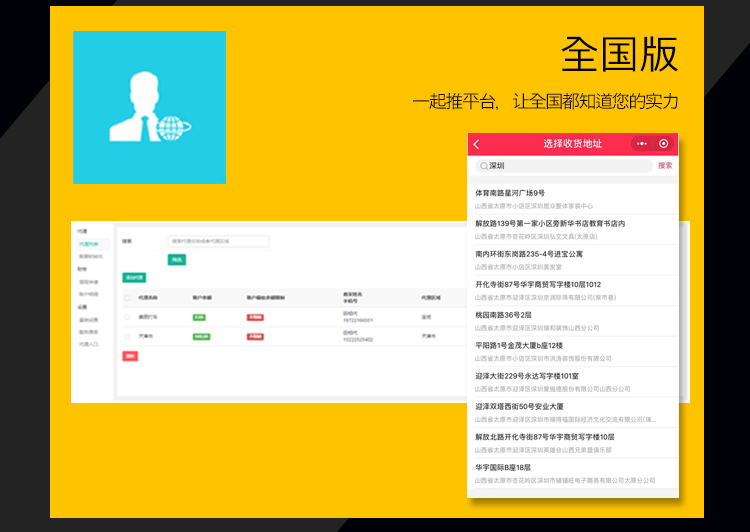Click the first row's green balance badge
750x532 pixels.
coord(199,317)
